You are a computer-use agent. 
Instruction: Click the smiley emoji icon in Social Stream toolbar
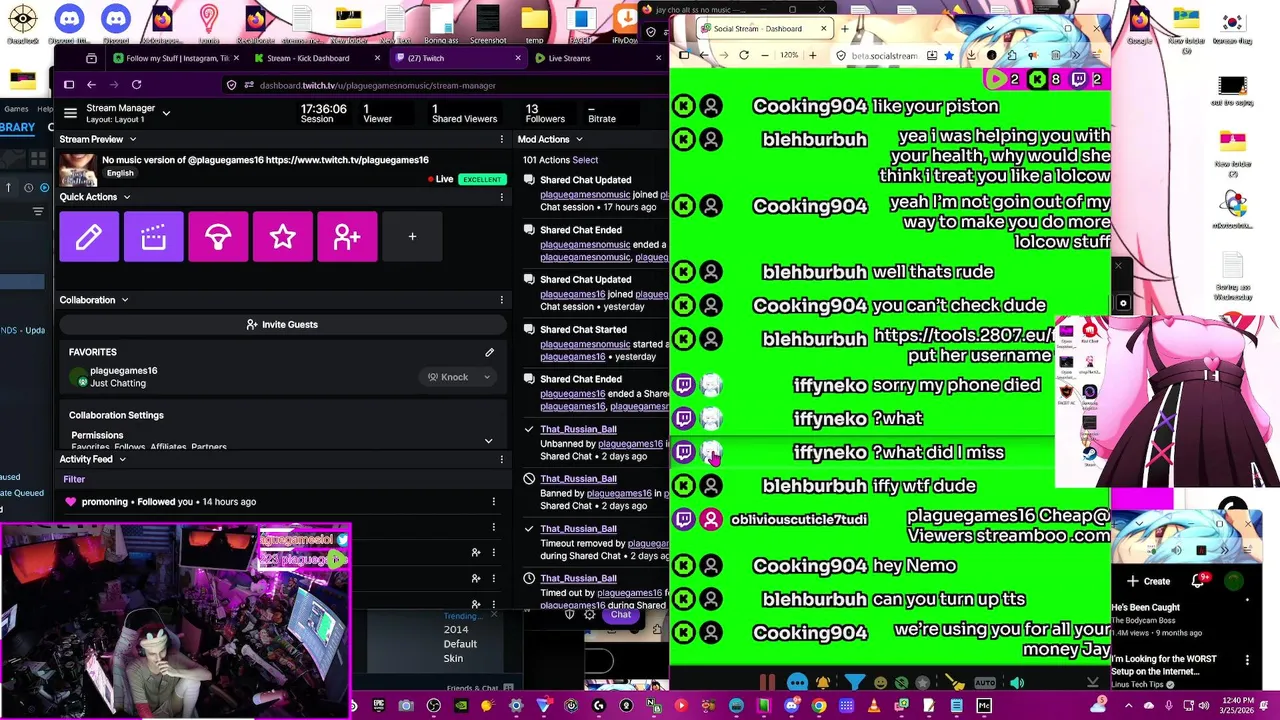(x=880, y=683)
